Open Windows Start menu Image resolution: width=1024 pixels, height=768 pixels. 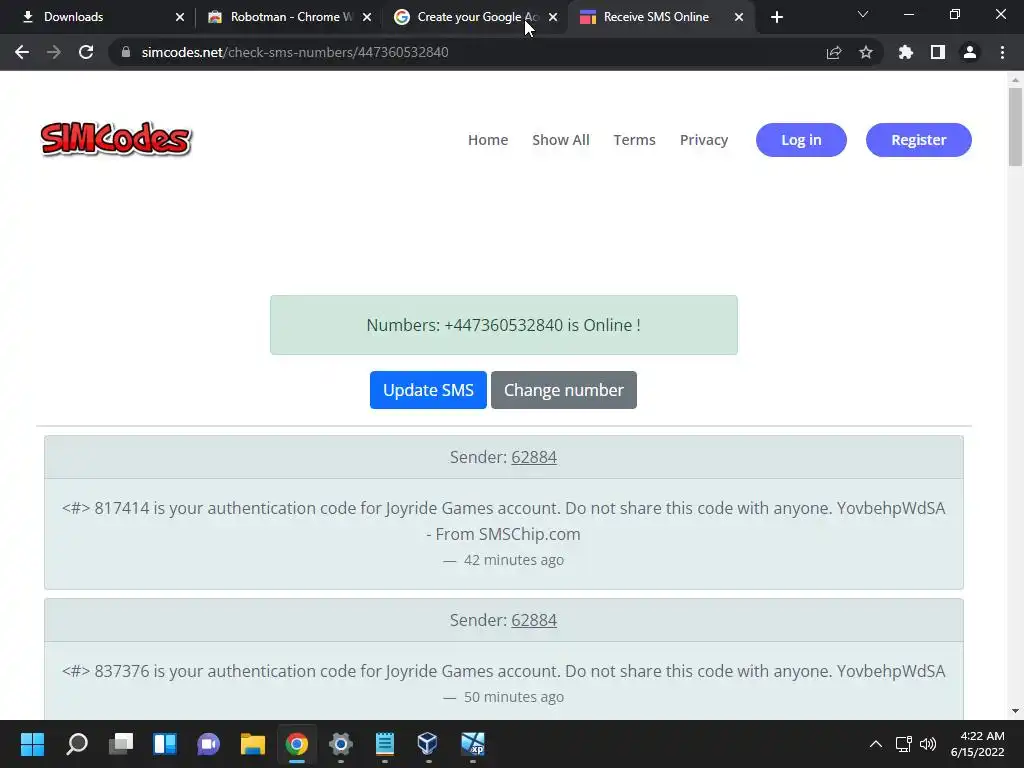32,744
